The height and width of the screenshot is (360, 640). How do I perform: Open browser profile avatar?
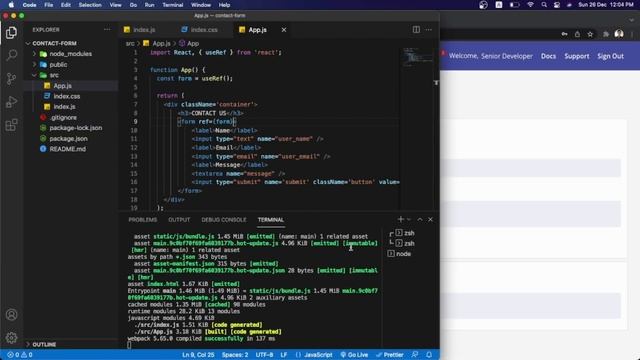[619, 34]
